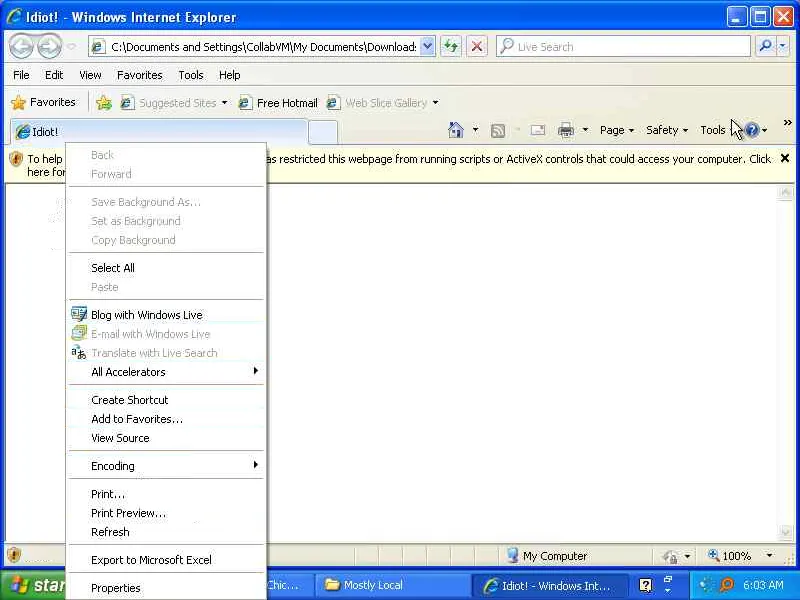Open search provider dropdown arrow

(783, 46)
